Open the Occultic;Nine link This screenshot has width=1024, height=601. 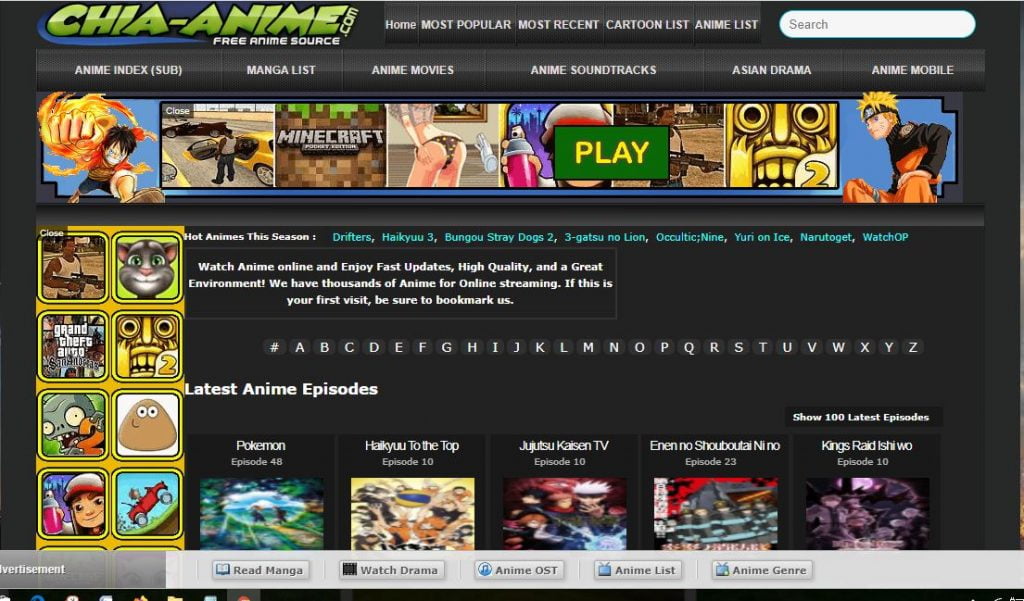[x=690, y=237]
